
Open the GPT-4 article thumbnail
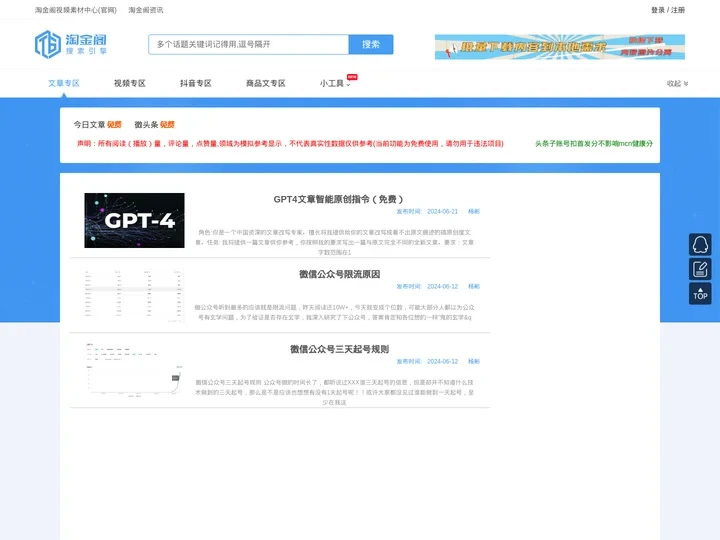(x=135, y=220)
